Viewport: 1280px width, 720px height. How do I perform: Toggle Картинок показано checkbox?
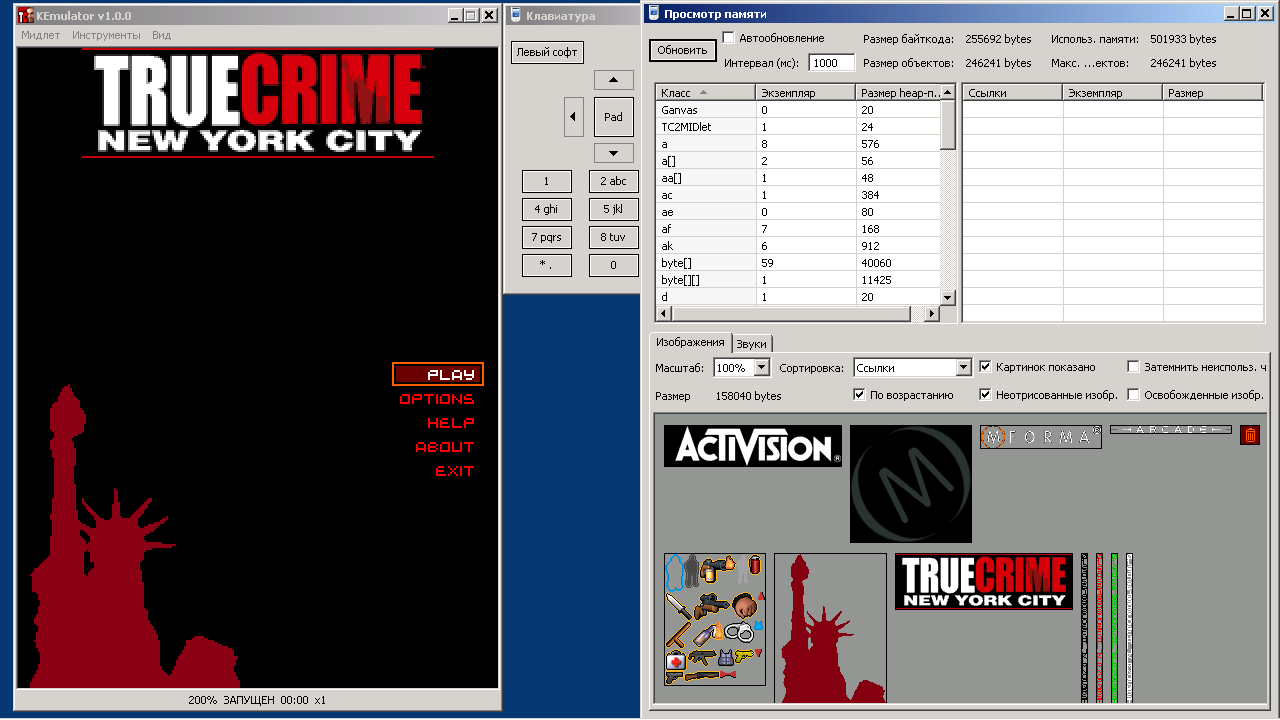point(986,367)
